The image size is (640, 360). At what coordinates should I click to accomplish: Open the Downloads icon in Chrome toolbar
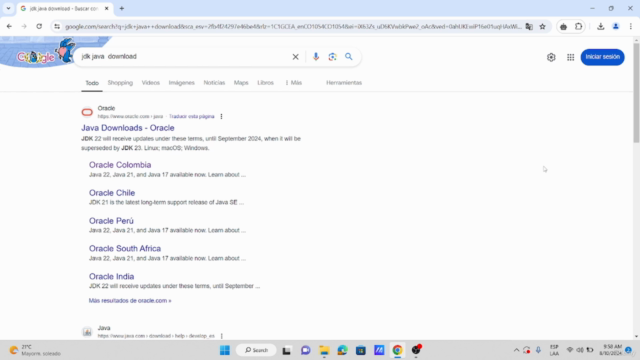(x=600, y=27)
